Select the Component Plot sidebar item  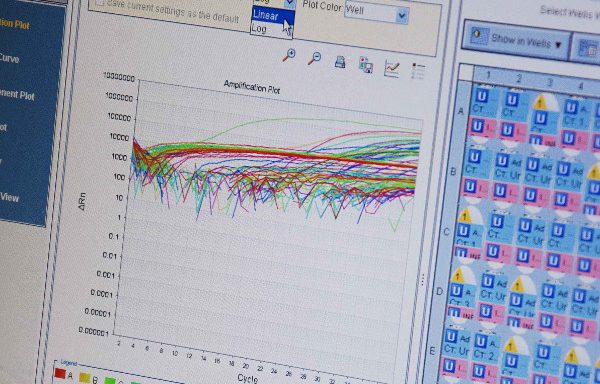17,94
